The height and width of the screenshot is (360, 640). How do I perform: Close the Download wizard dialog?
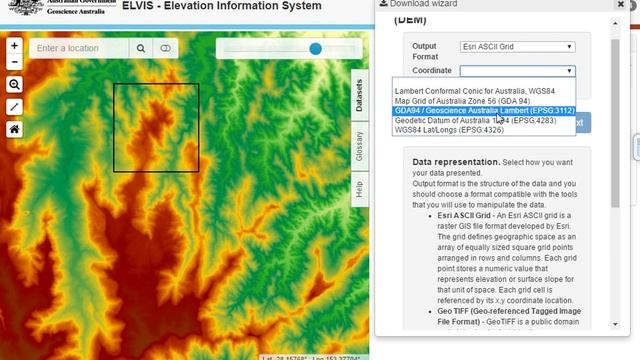pos(620,4)
